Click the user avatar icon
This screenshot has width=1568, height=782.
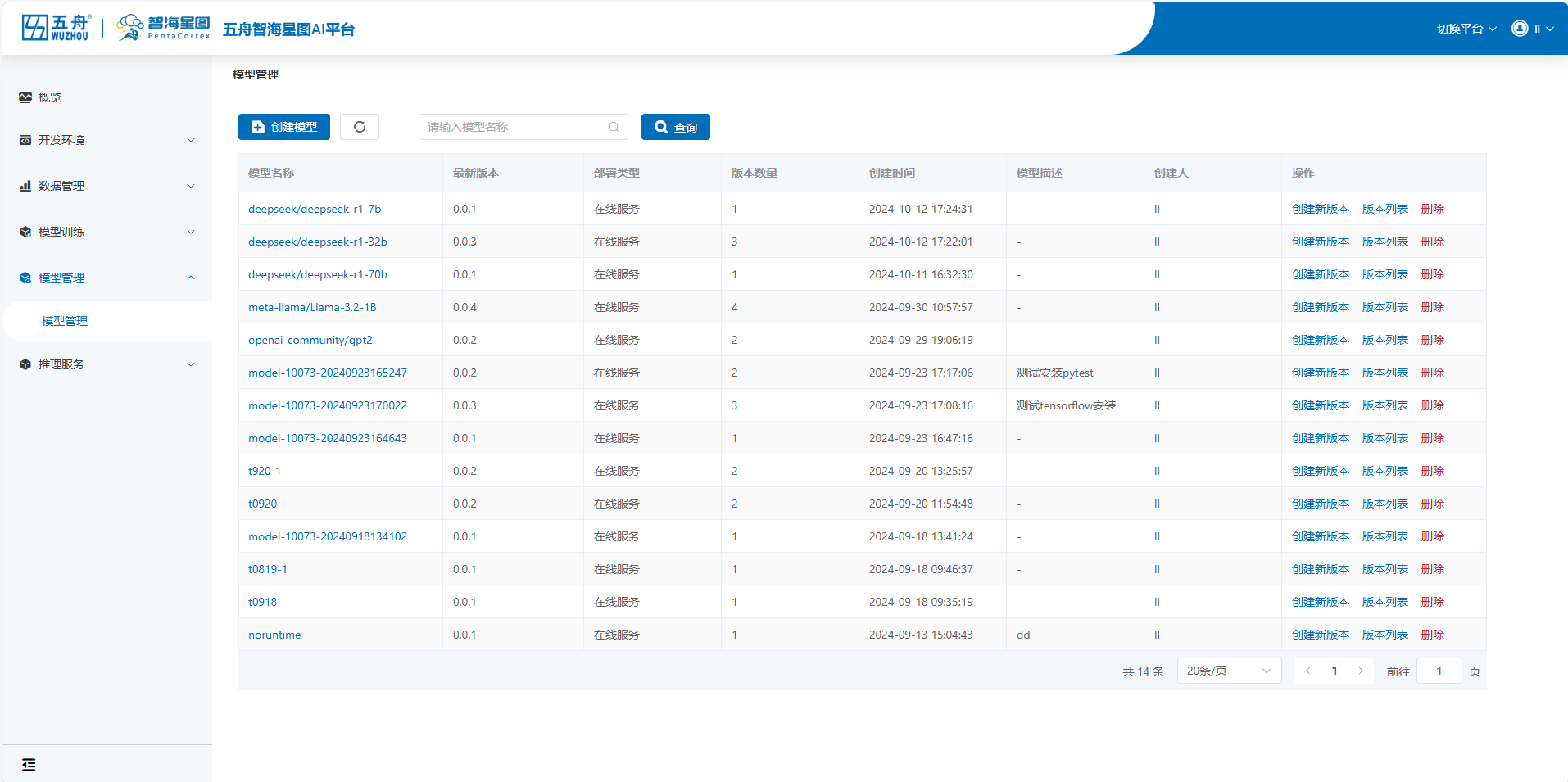pyautogui.click(x=1520, y=29)
